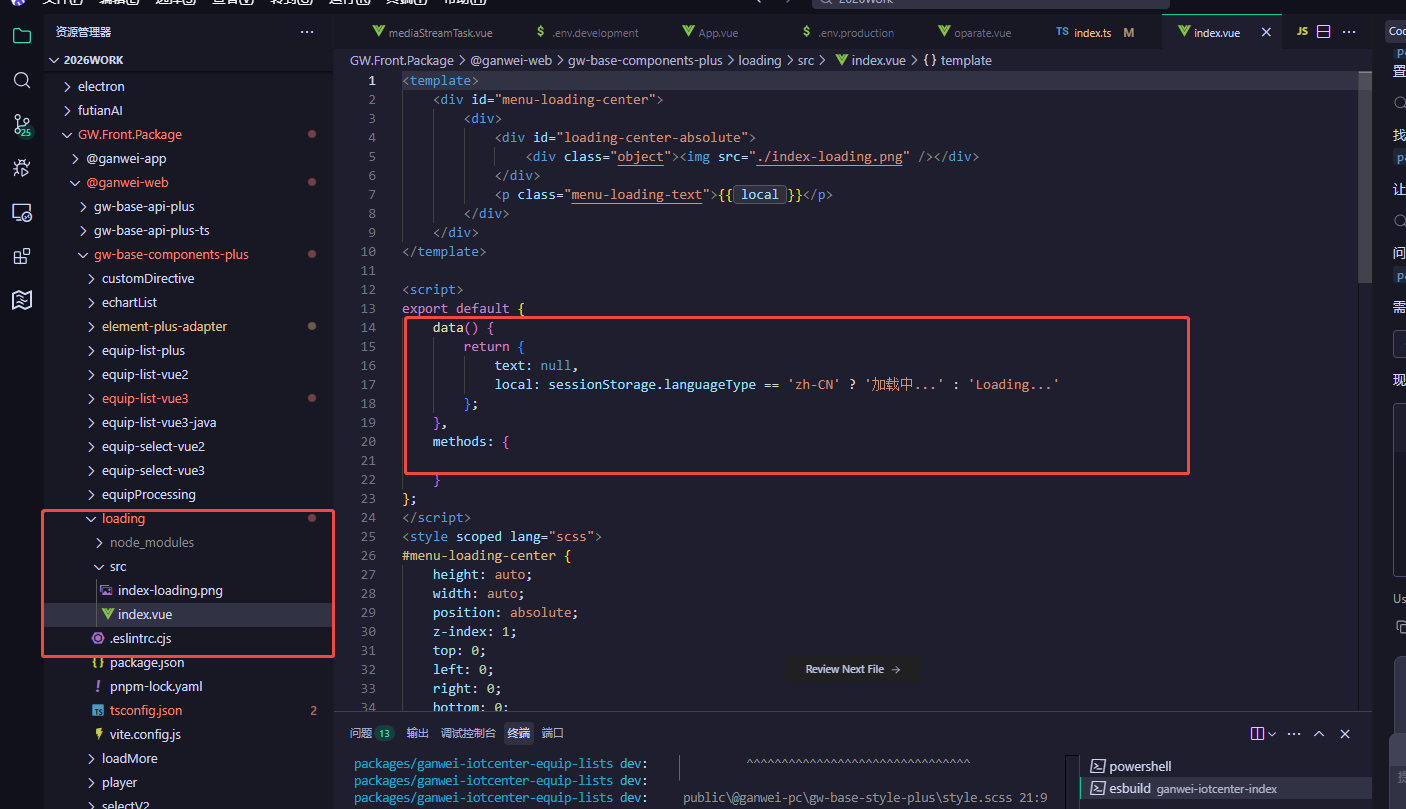Click Review Next File button
The height and width of the screenshot is (809, 1406).
click(x=853, y=669)
